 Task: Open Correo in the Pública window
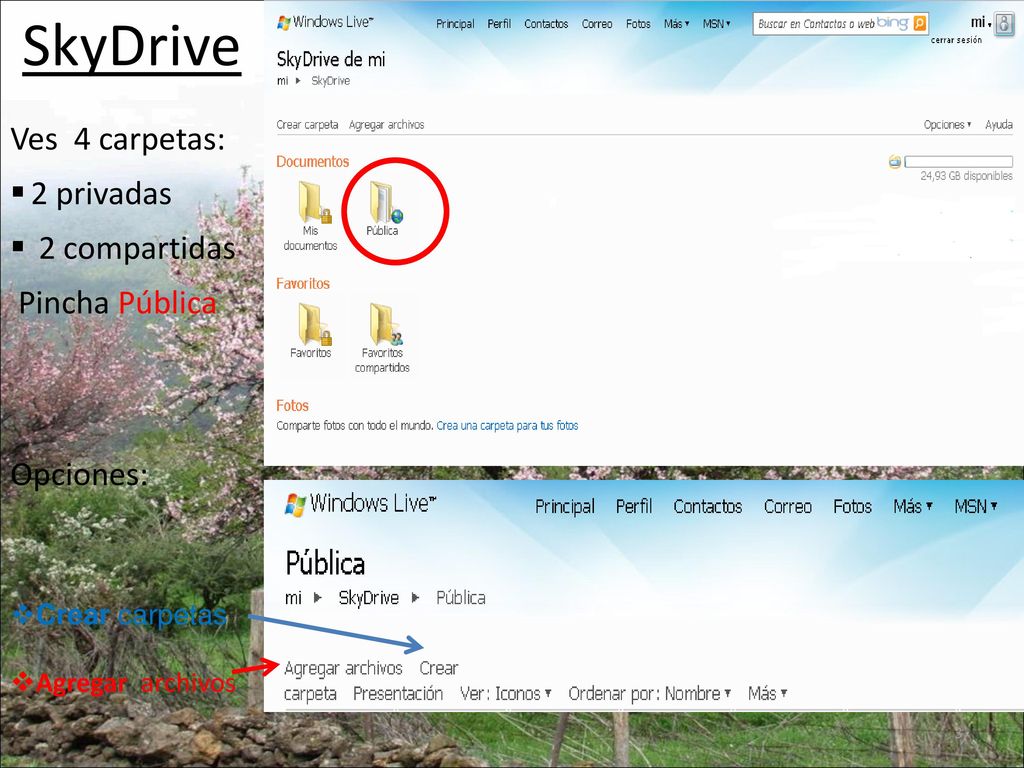click(788, 506)
